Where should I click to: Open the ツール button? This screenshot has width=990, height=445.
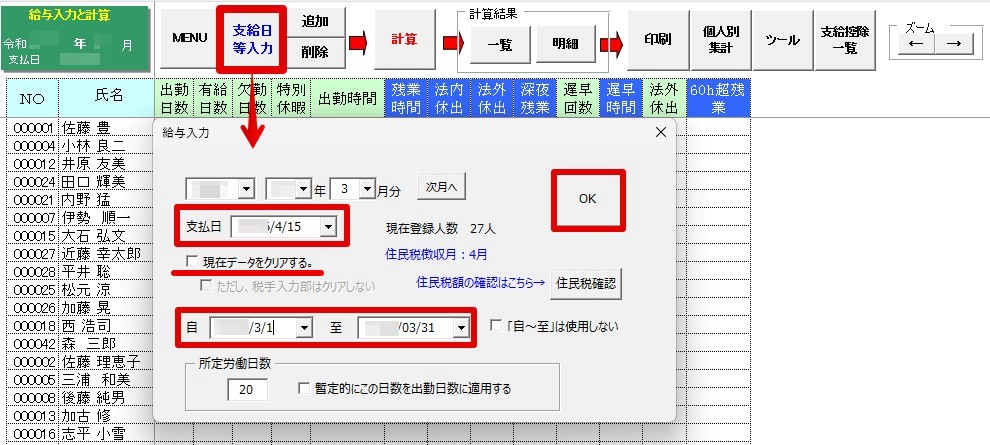tap(782, 40)
